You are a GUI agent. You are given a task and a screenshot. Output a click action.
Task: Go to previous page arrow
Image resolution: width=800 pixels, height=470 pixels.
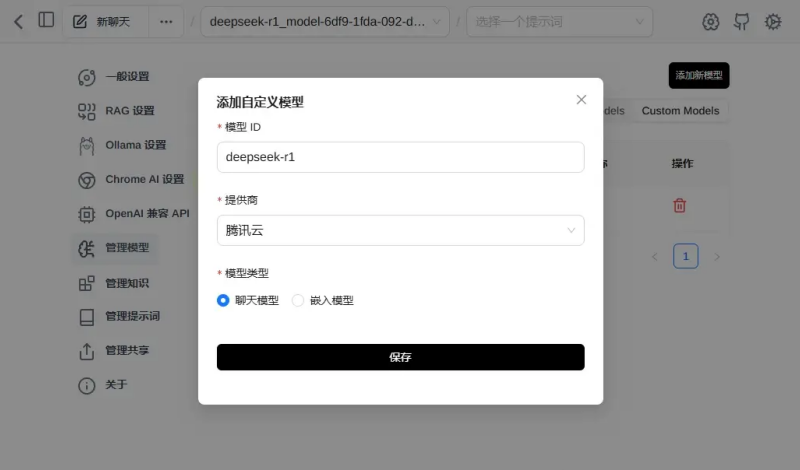(655, 257)
